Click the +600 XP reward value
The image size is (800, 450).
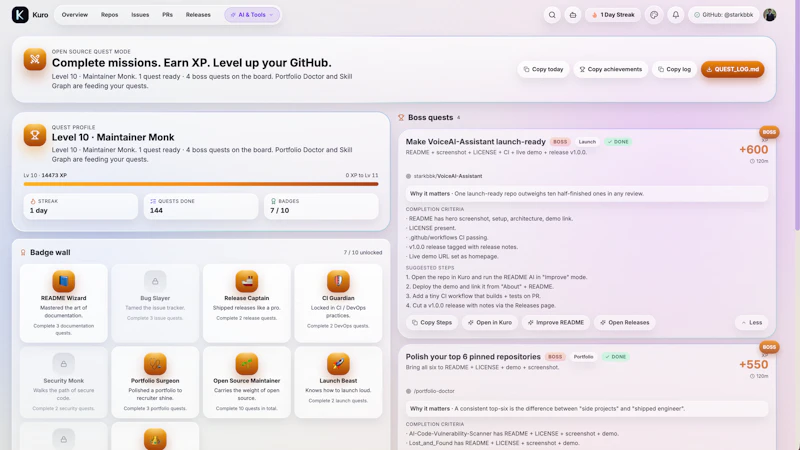click(754, 149)
